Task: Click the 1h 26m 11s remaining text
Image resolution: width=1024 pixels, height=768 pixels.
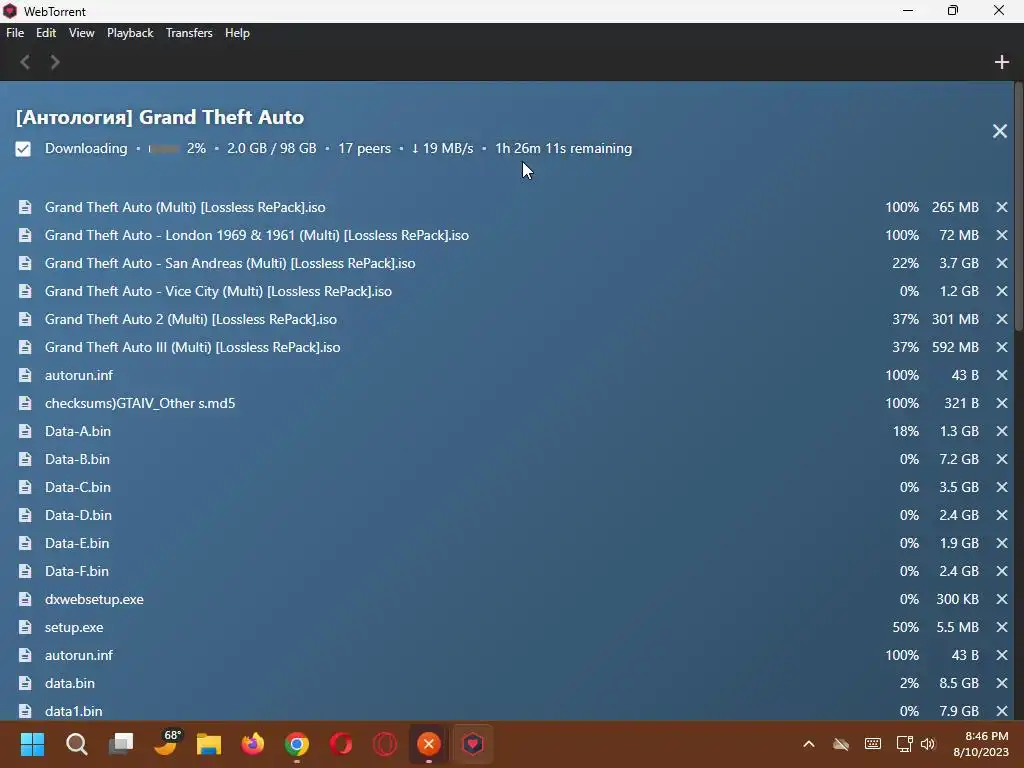Action: (x=564, y=149)
